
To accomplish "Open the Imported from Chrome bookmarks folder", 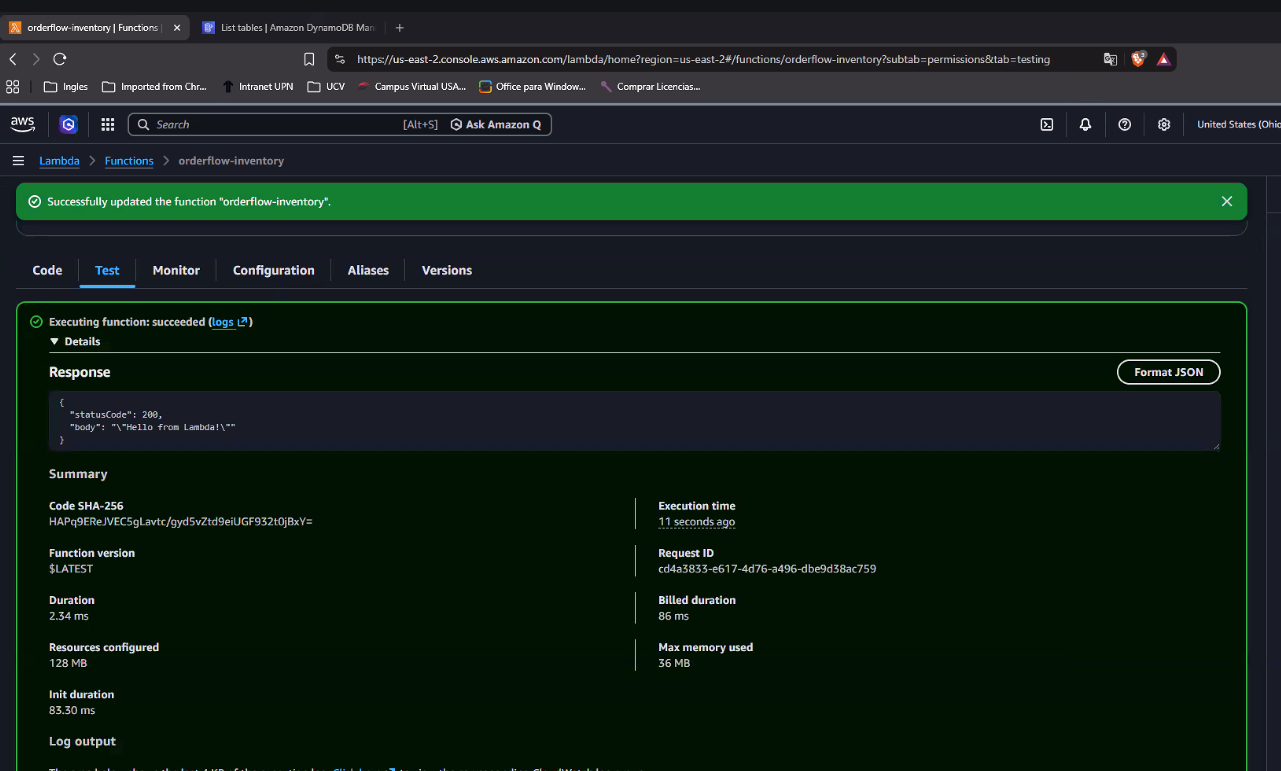I will pyautogui.click(x=155, y=87).
